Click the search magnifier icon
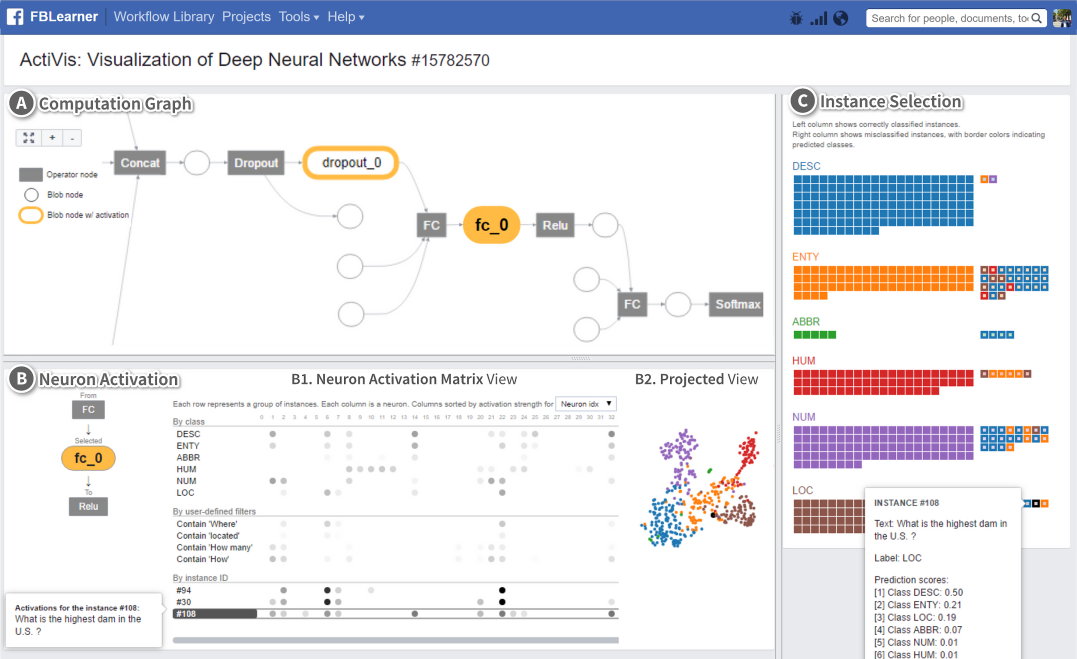 [x=1037, y=18]
